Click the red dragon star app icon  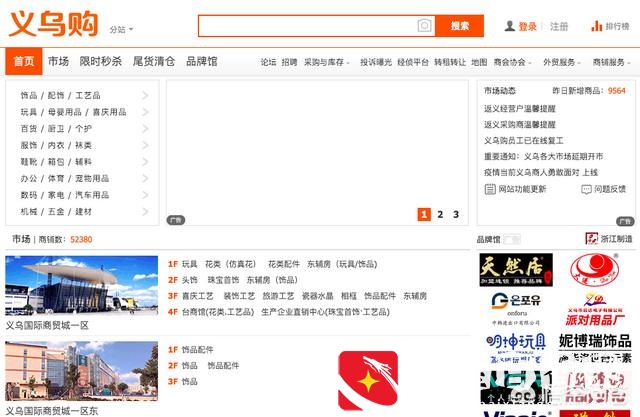[368, 380]
